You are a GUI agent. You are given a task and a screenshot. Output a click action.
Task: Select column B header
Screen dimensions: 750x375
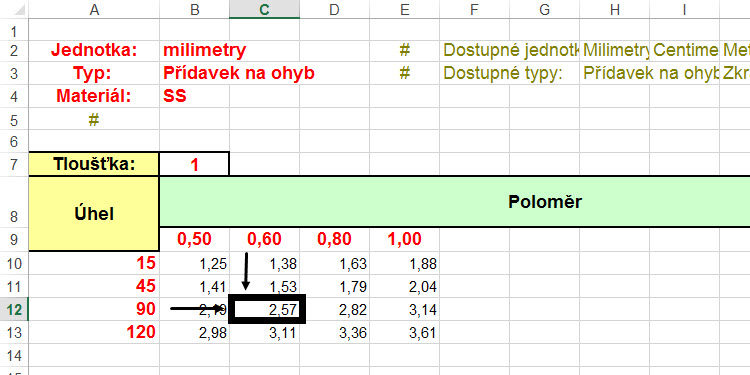coord(194,10)
